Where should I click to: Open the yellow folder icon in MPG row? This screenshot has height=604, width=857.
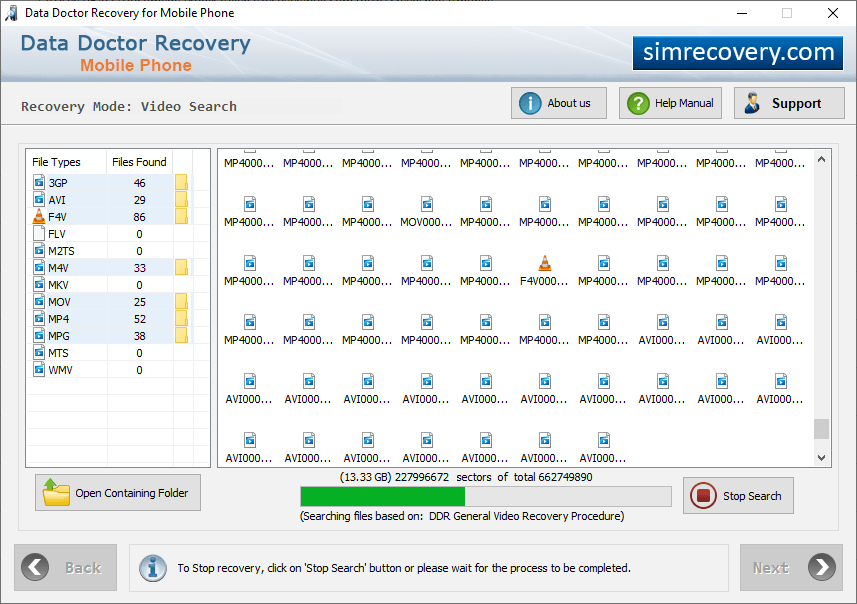(181, 335)
